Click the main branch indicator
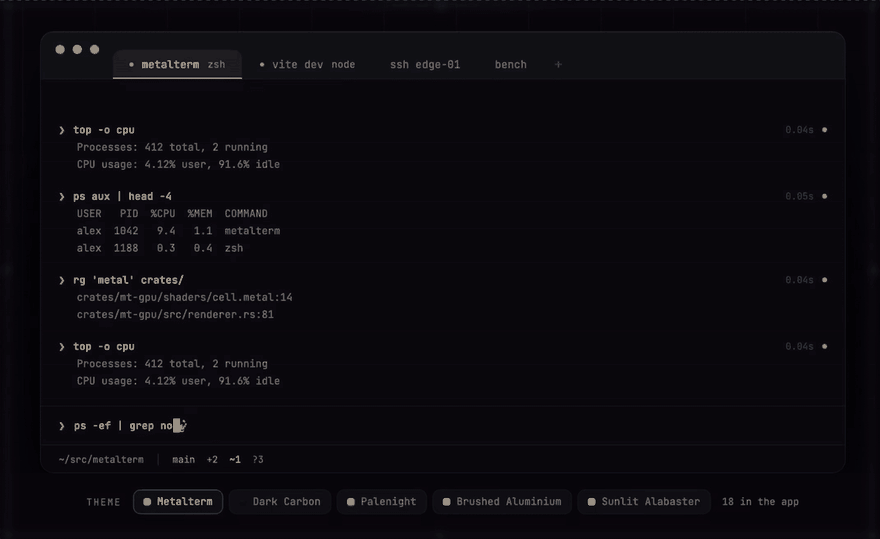This screenshot has width=880, height=539. [x=184, y=460]
